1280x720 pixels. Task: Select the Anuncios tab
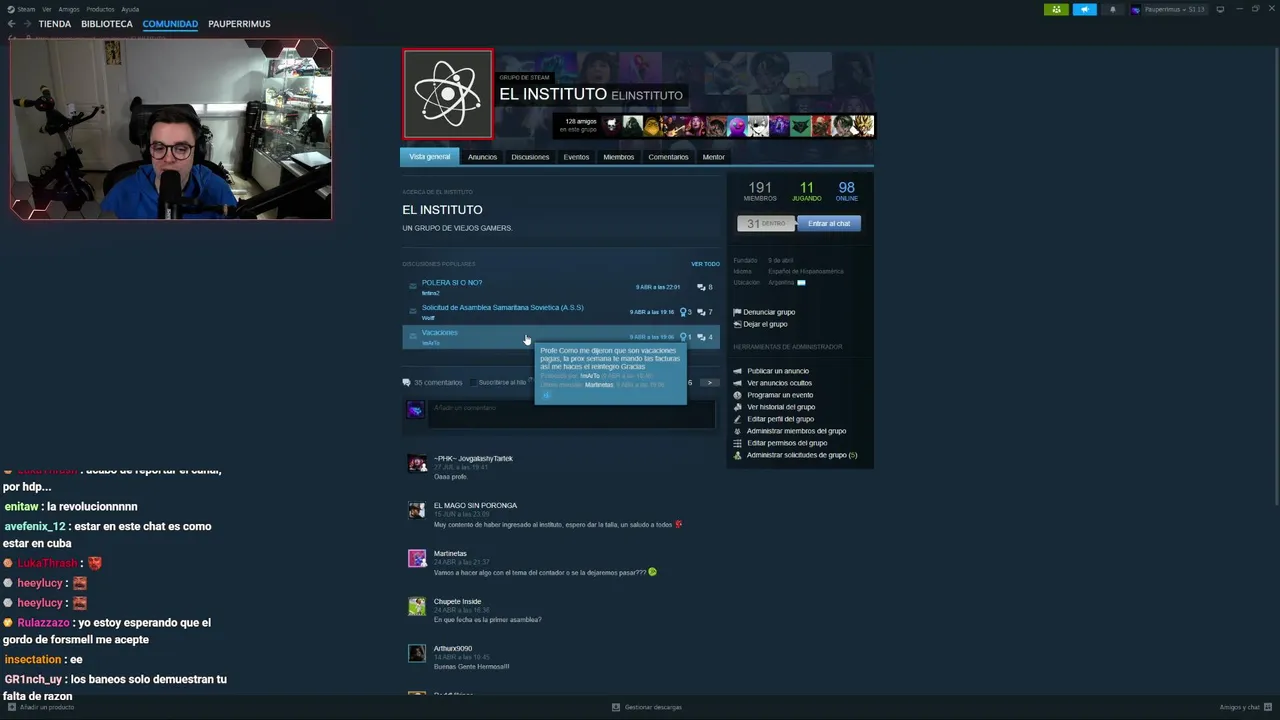point(482,157)
